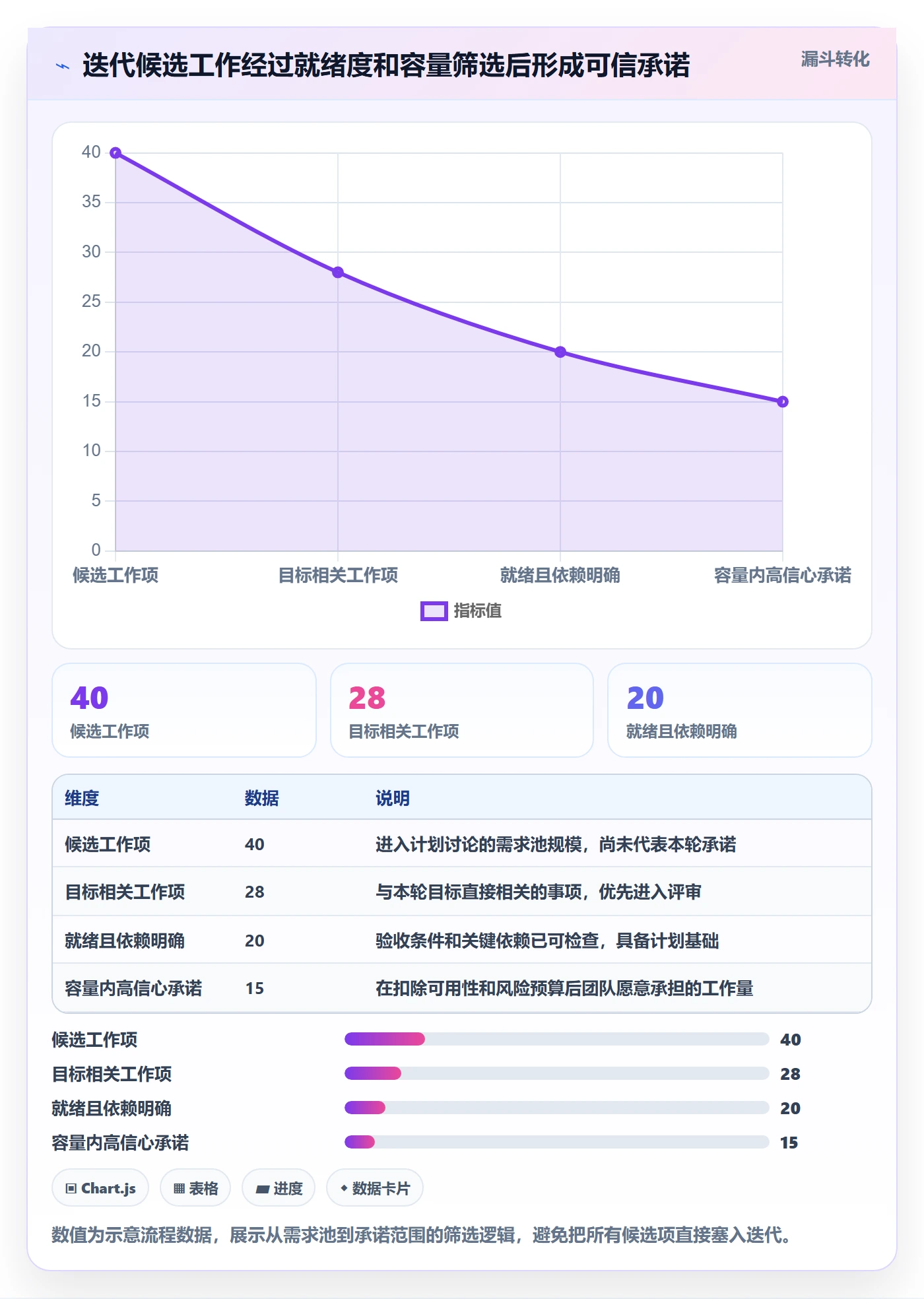The width and height of the screenshot is (924, 1299).
Task: Click x-axis label 容量内高信心承诺 under the chart
Action: click(x=783, y=575)
